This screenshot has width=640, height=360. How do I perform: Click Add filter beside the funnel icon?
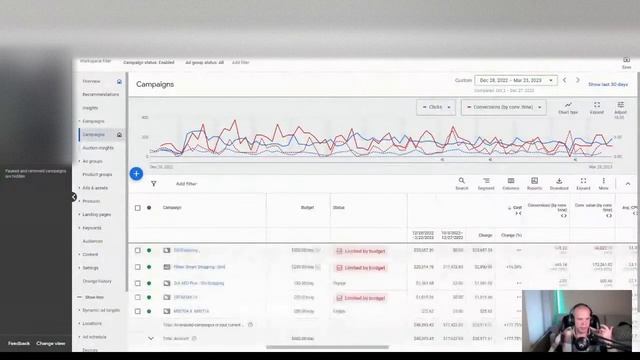click(186, 184)
